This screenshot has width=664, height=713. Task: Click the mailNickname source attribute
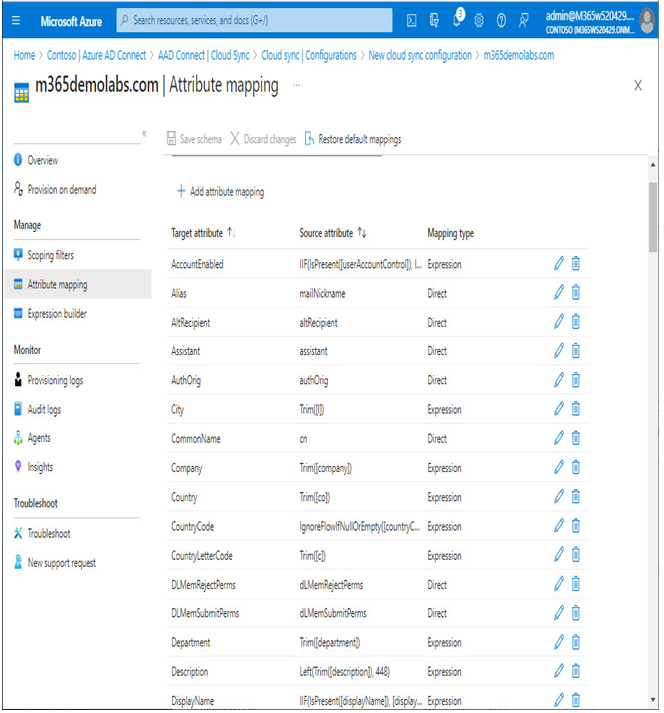click(x=322, y=294)
